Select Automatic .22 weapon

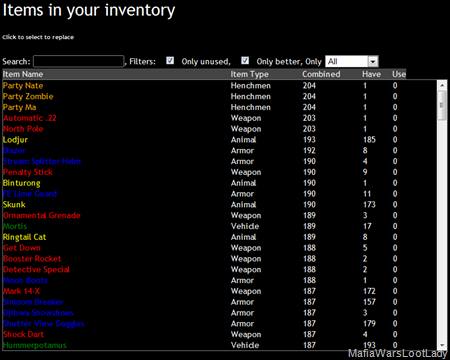tap(30, 118)
